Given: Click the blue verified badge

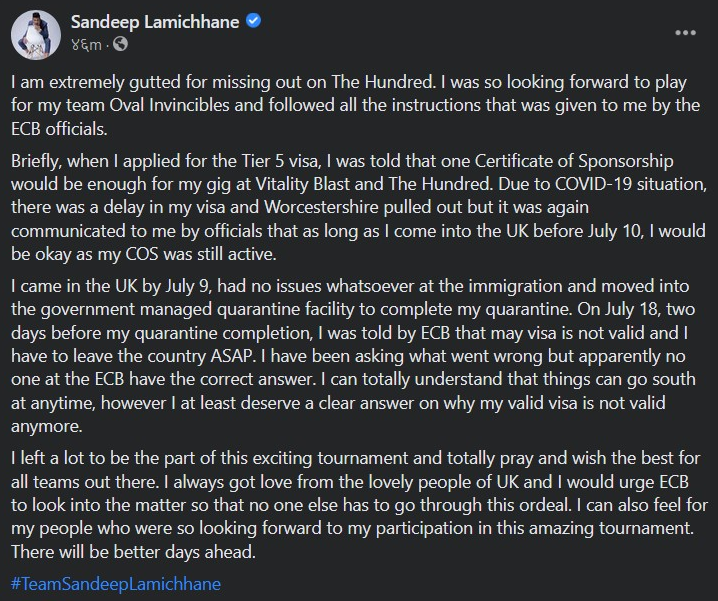Looking at the screenshot, I should pos(254,21).
